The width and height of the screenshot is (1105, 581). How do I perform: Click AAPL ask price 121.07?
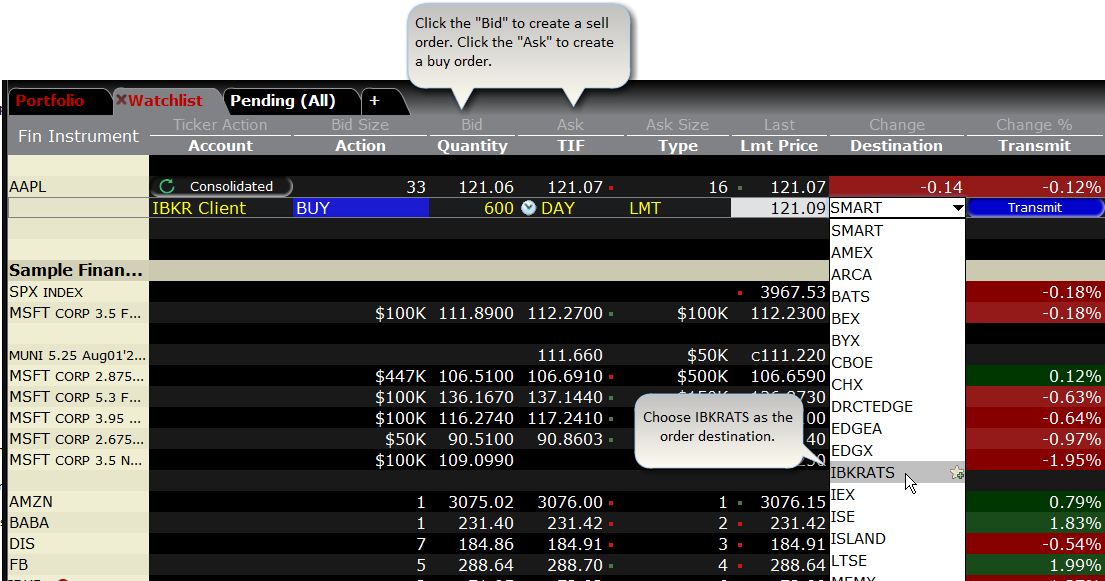[x=575, y=187]
